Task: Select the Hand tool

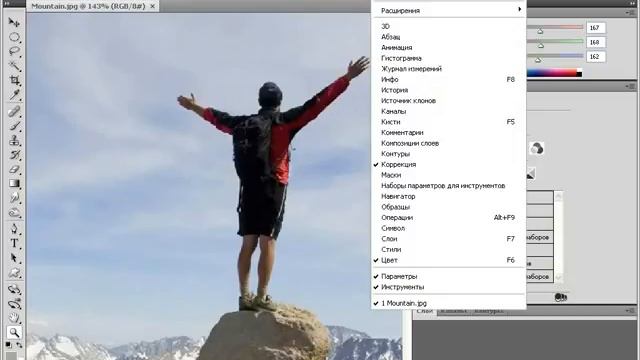Action: point(14,318)
